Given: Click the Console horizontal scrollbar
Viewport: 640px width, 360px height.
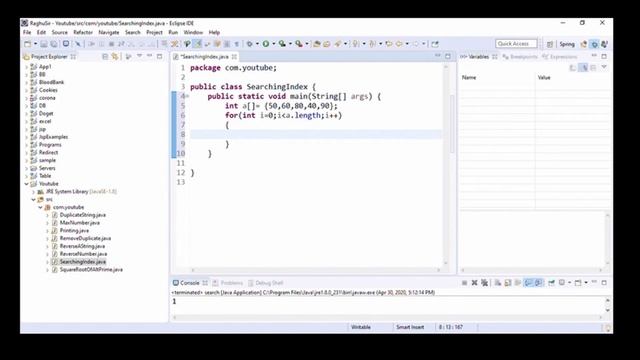Looking at the screenshot, I should click(387, 317).
